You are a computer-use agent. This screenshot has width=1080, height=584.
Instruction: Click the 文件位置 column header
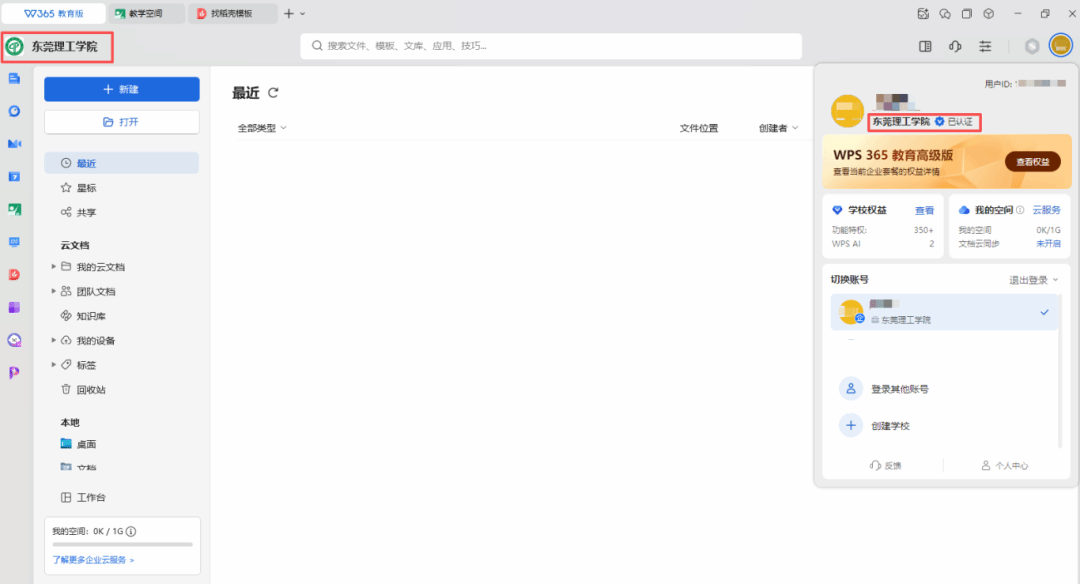[698, 128]
